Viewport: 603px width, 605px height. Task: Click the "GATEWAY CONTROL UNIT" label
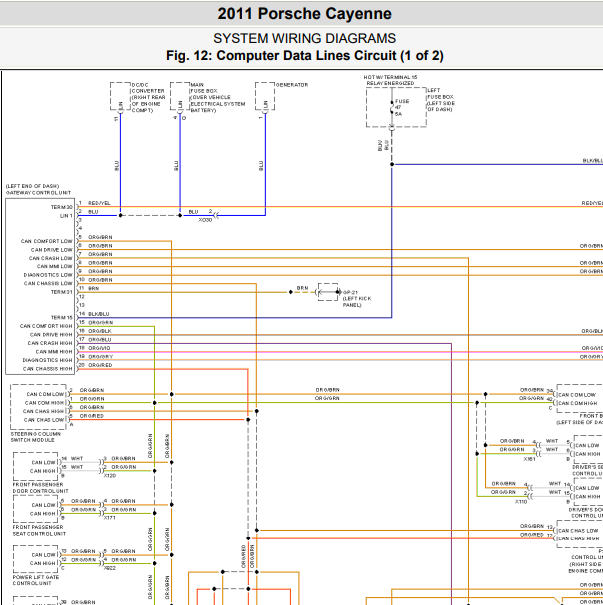(x=38, y=193)
